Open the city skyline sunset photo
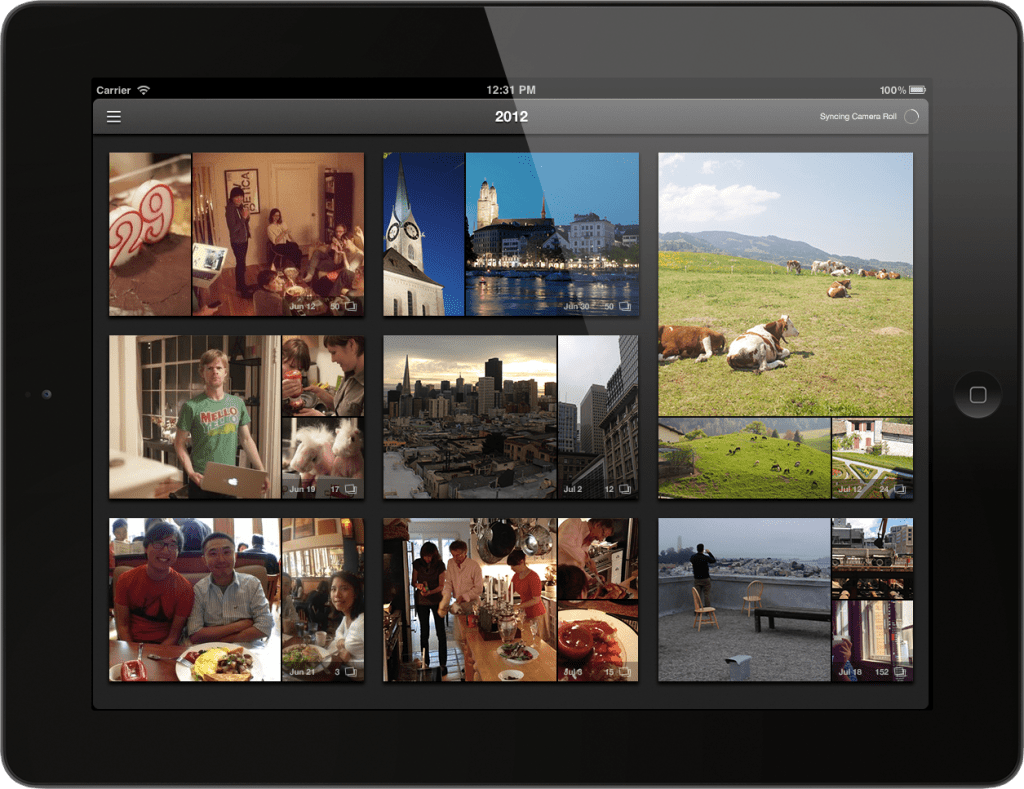This screenshot has height=789, width=1024. [469, 416]
